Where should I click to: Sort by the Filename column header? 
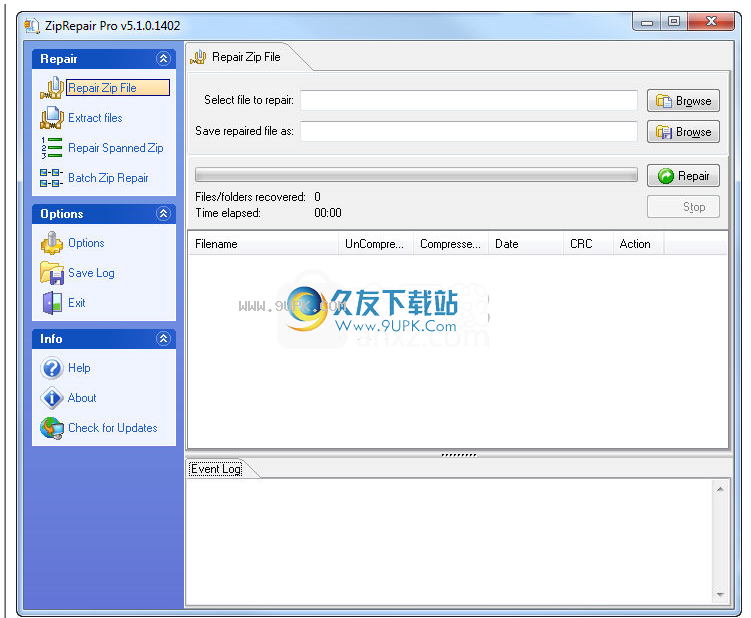263,244
